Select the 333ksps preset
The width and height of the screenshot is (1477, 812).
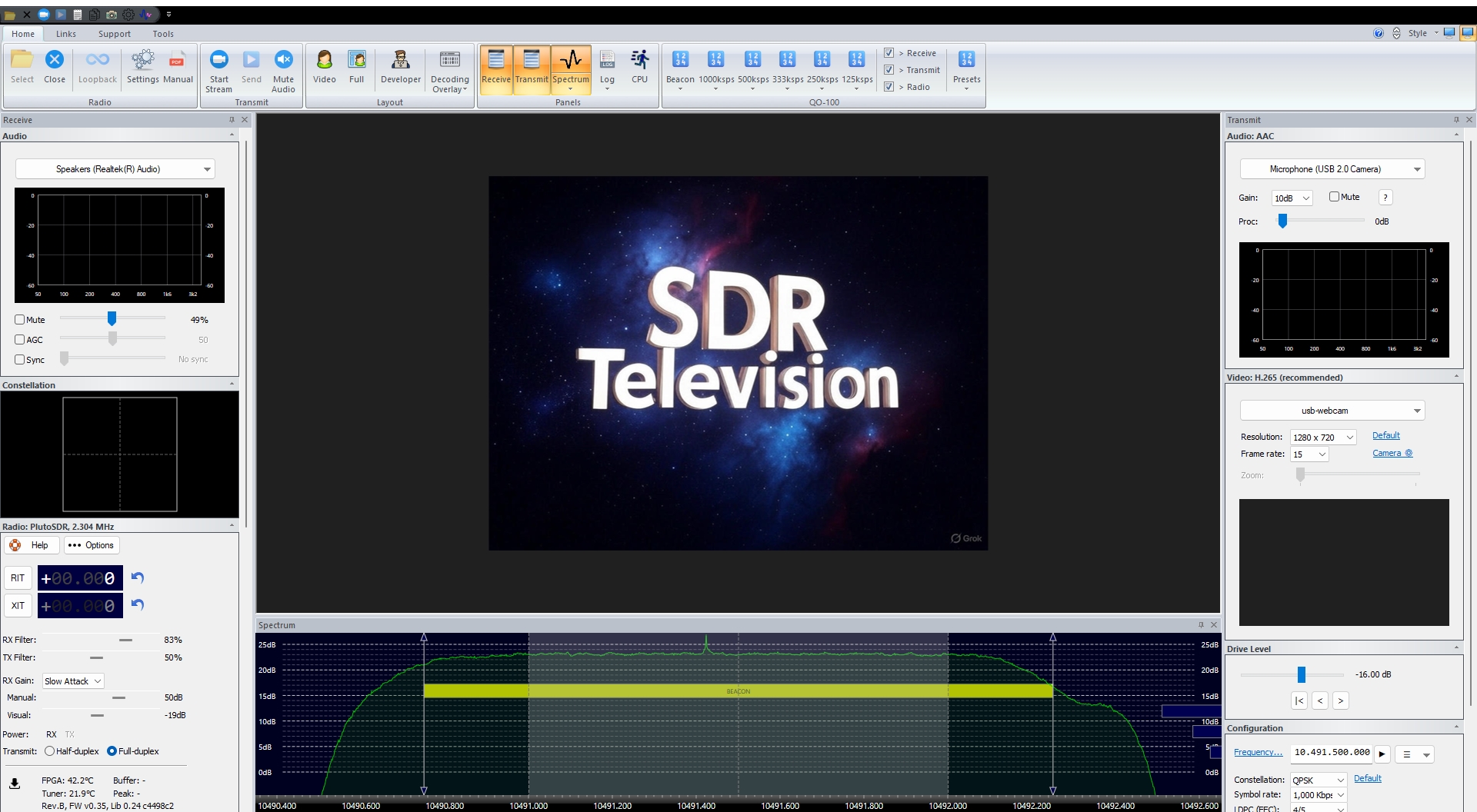[x=788, y=69]
